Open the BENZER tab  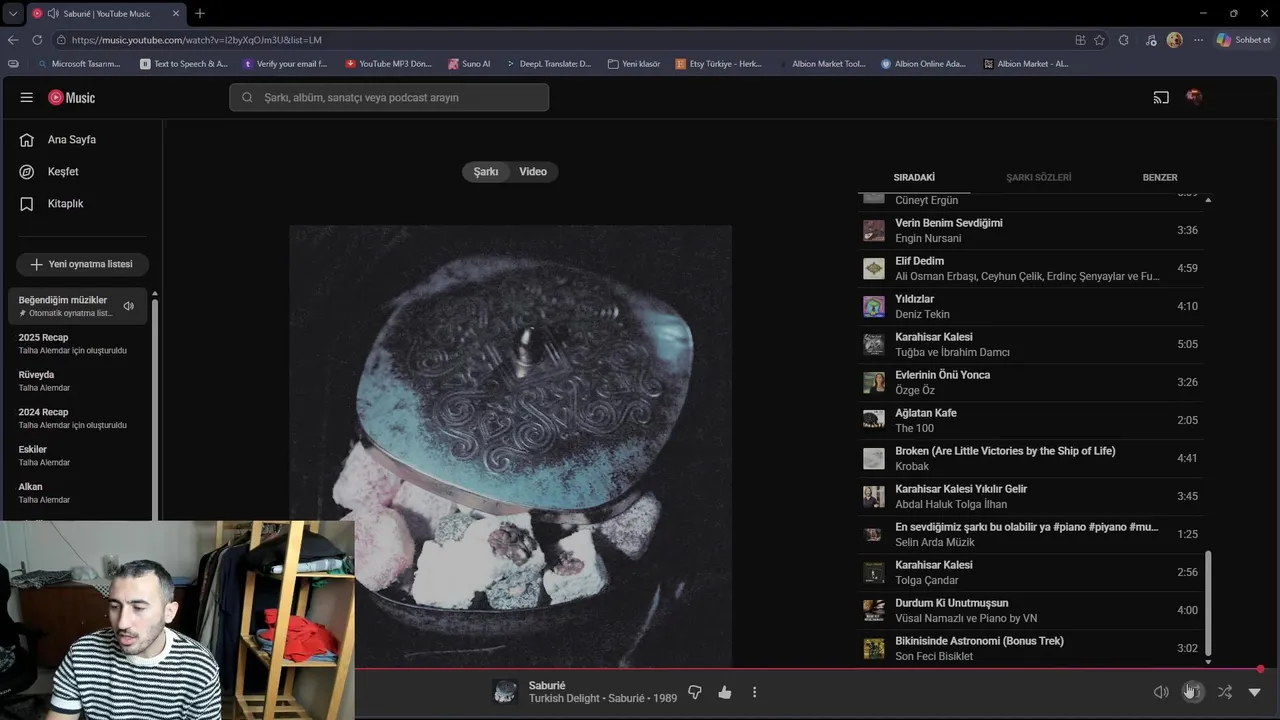1160,177
